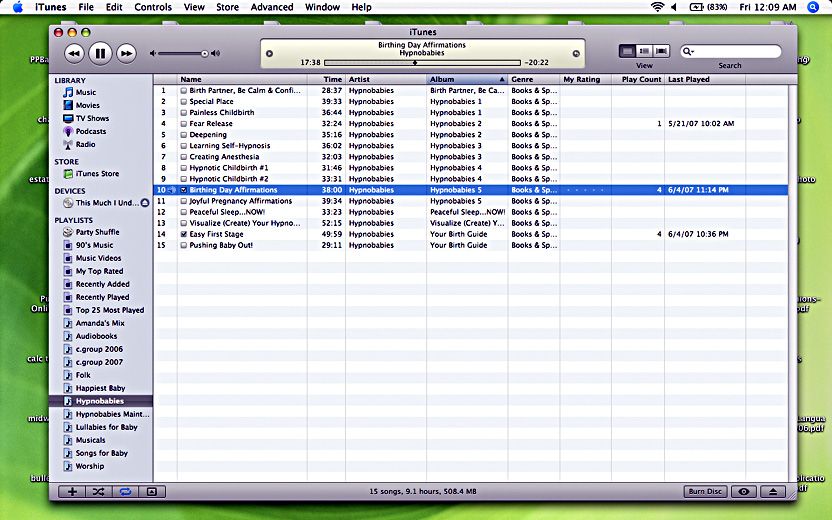Sort by Album column header
Screen dimensions: 832x520
[x=467, y=80]
